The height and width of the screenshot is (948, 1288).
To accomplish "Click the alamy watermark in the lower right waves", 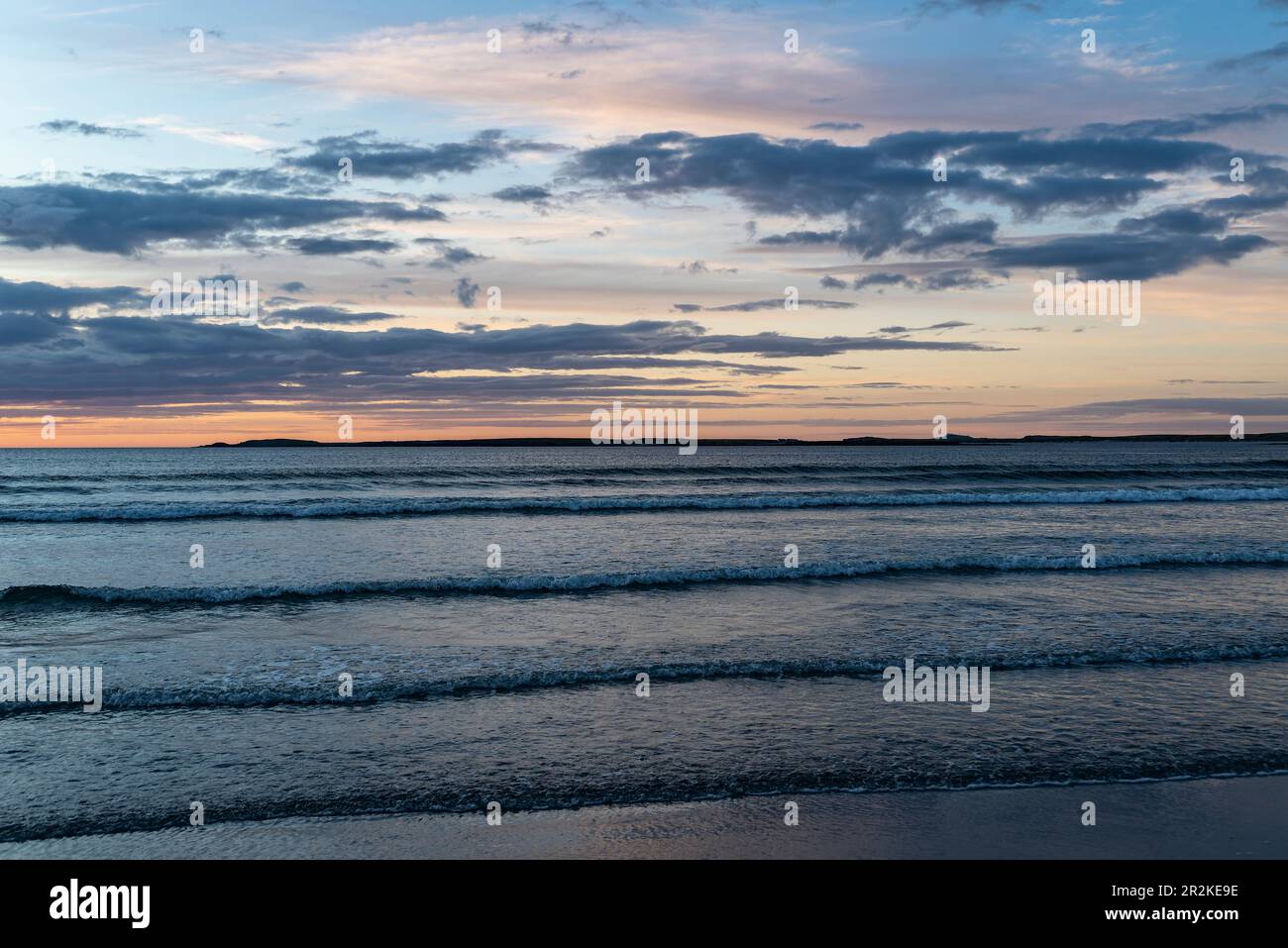I will [x=936, y=685].
